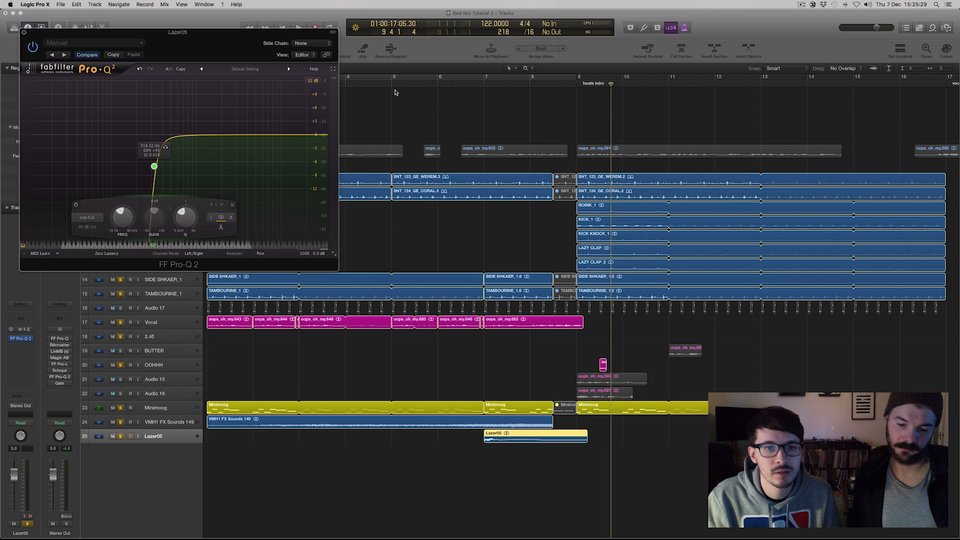Open Pro-Q 2 Help menu
960x540 pixels.
click(313, 69)
